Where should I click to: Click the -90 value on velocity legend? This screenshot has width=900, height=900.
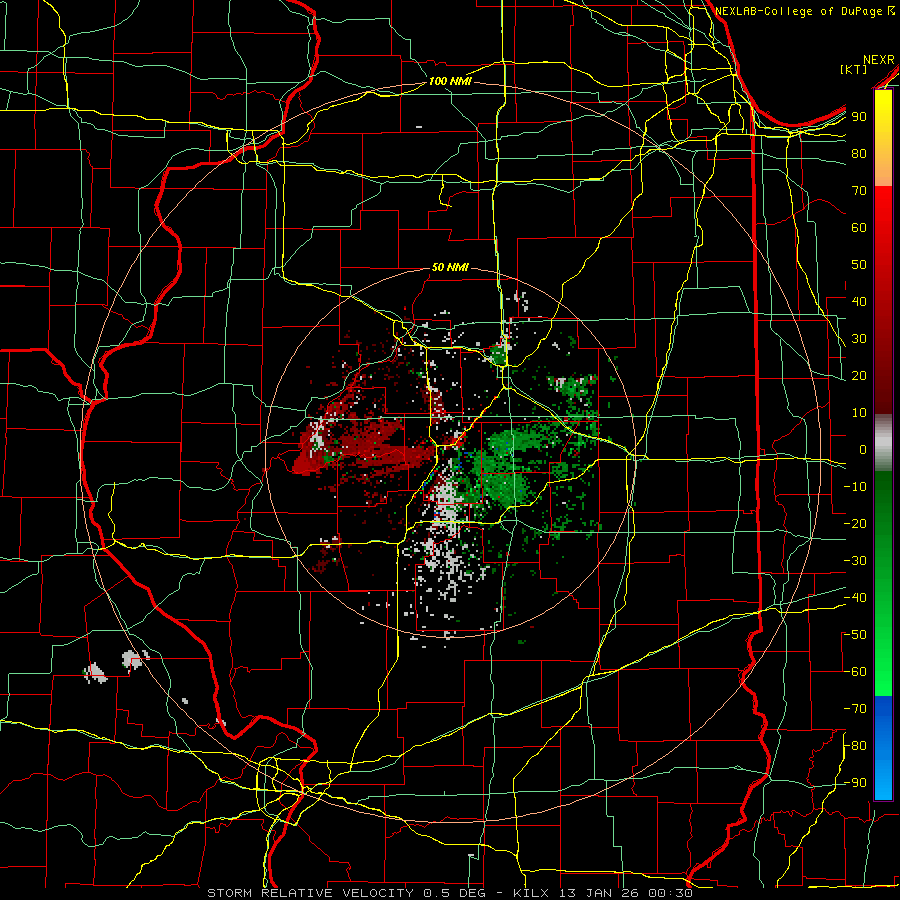[855, 783]
